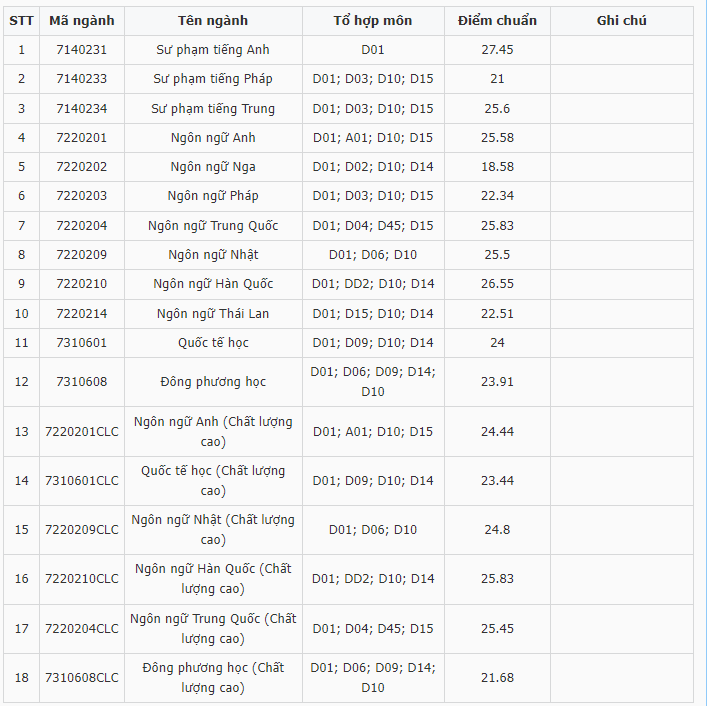This screenshot has width=707, height=706.
Task: Click the "STT" column header
Action: coord(22,21)
